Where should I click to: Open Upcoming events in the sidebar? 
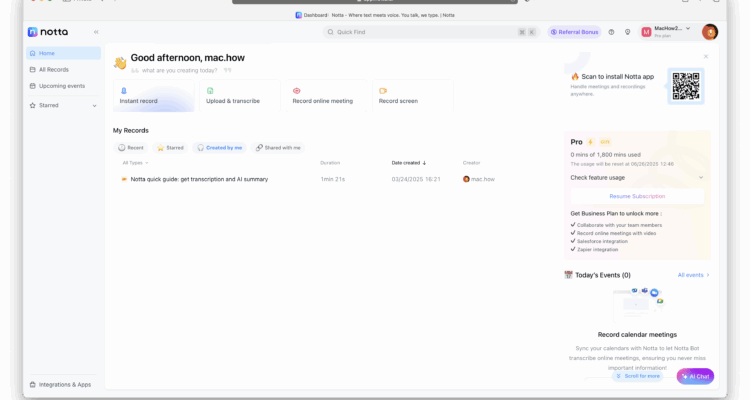[64, 86]
